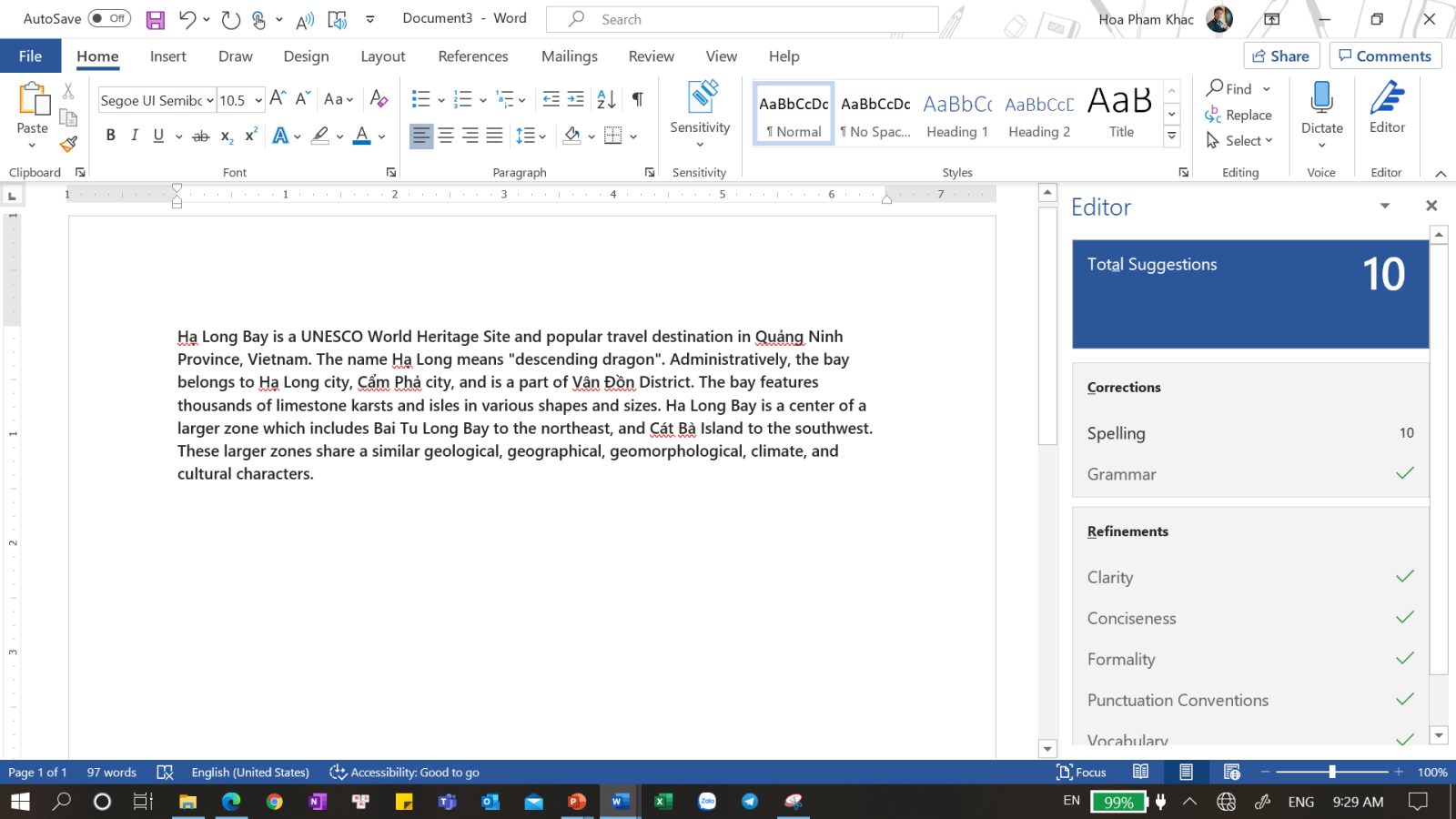Open the font name dropdown
Screen dimensions: 1456x819
coord(210,100)
